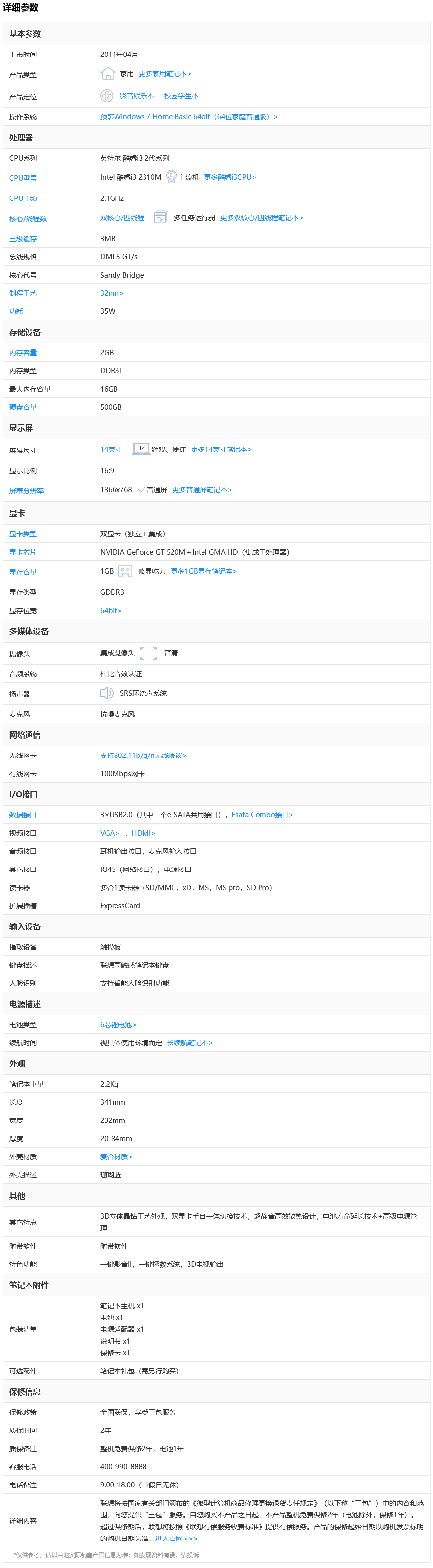Open 更多家用笔记本 link
This screenshot has height=1568, width=433.
point(165,74)
